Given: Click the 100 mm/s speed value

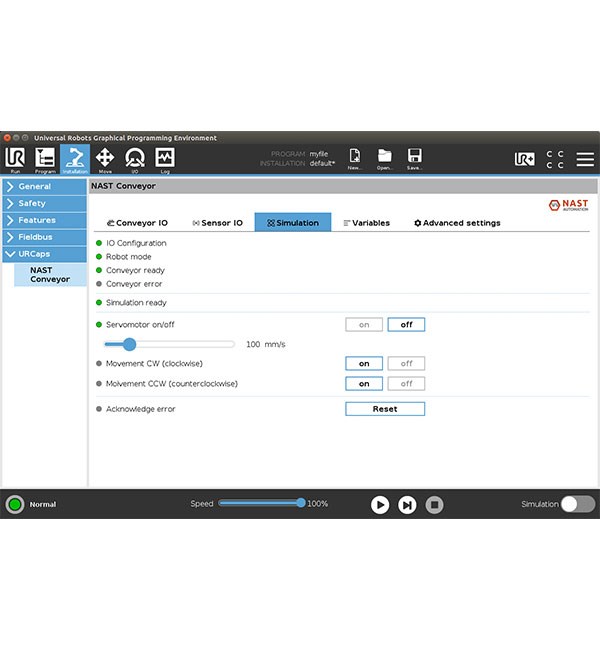Looking at the screenshot, I should (265, 344).
